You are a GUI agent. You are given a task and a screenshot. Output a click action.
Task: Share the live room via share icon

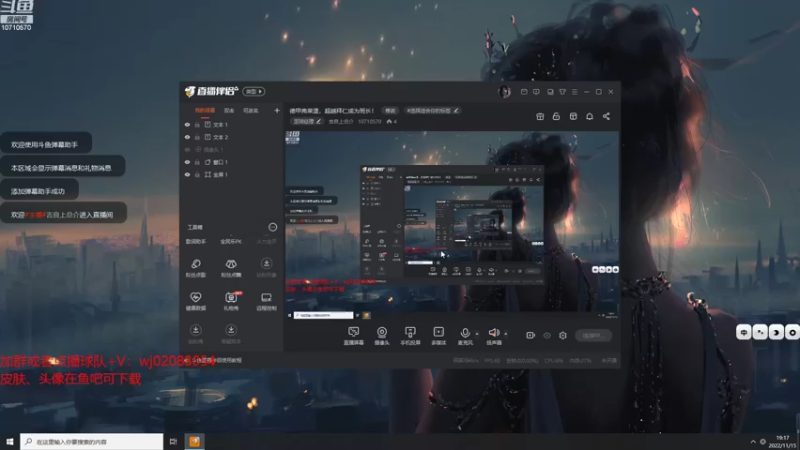click(606, 116)
